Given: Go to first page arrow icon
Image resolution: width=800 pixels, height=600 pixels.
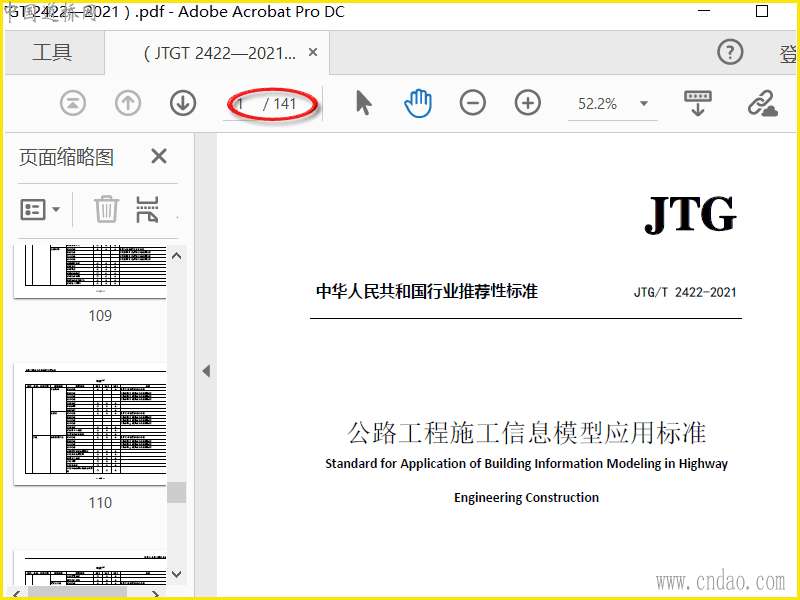Looking at the screenshot, I should pyautogui.click(x=73, y=104).
